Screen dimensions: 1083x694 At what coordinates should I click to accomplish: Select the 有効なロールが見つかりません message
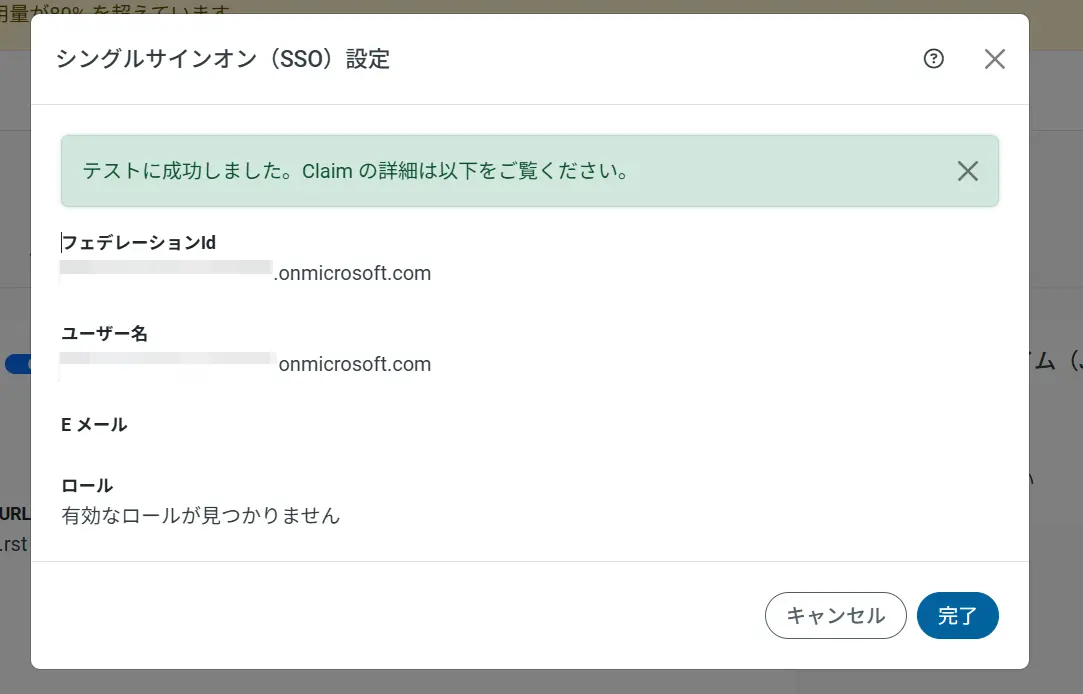(198, 516)
